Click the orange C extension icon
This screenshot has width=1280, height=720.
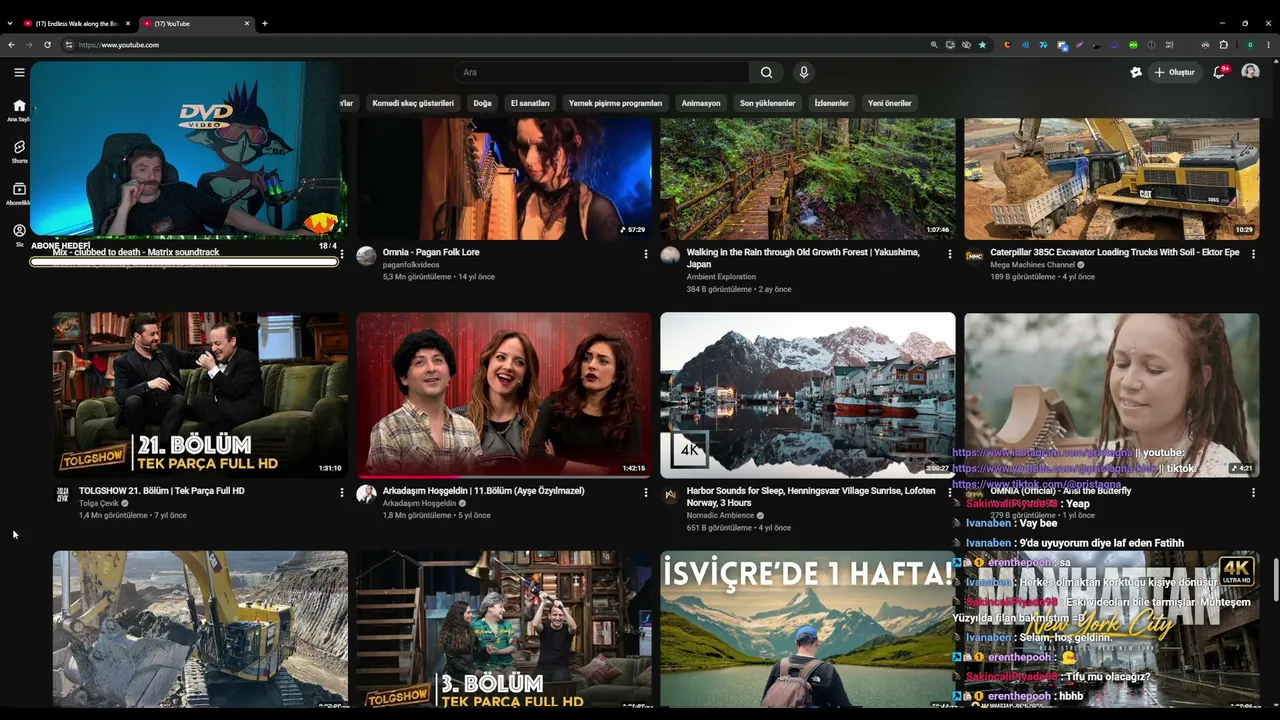[1007, 45]
